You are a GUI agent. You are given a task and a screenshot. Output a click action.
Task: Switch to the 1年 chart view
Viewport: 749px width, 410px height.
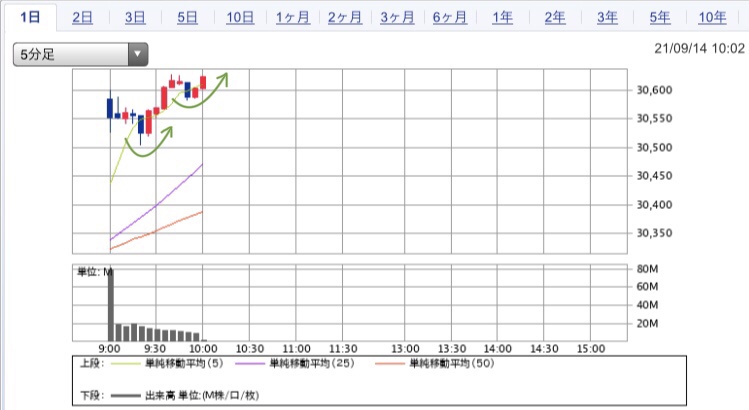click(502, 17)
